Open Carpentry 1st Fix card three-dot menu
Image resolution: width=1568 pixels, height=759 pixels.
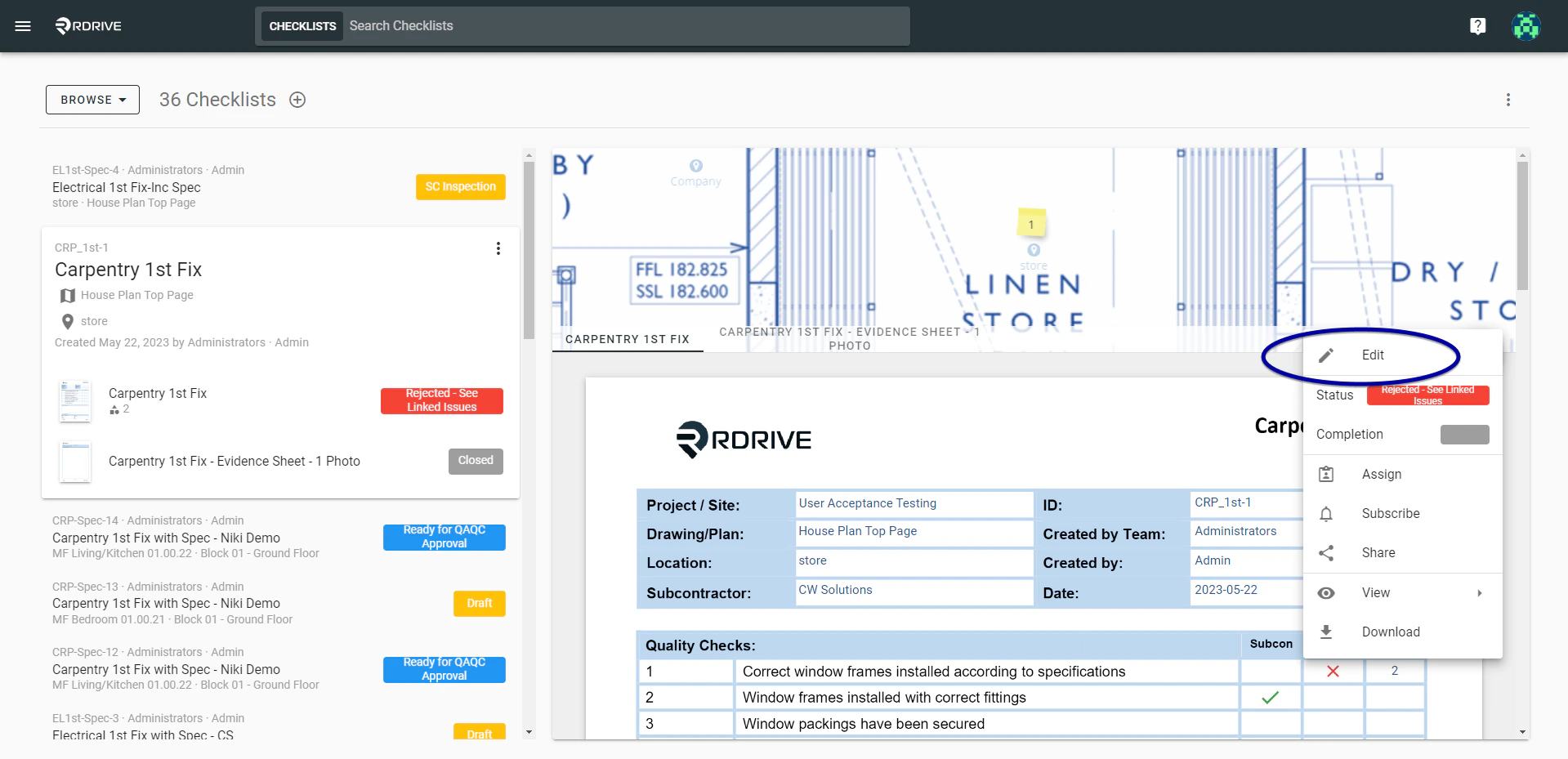coord(498,248)
